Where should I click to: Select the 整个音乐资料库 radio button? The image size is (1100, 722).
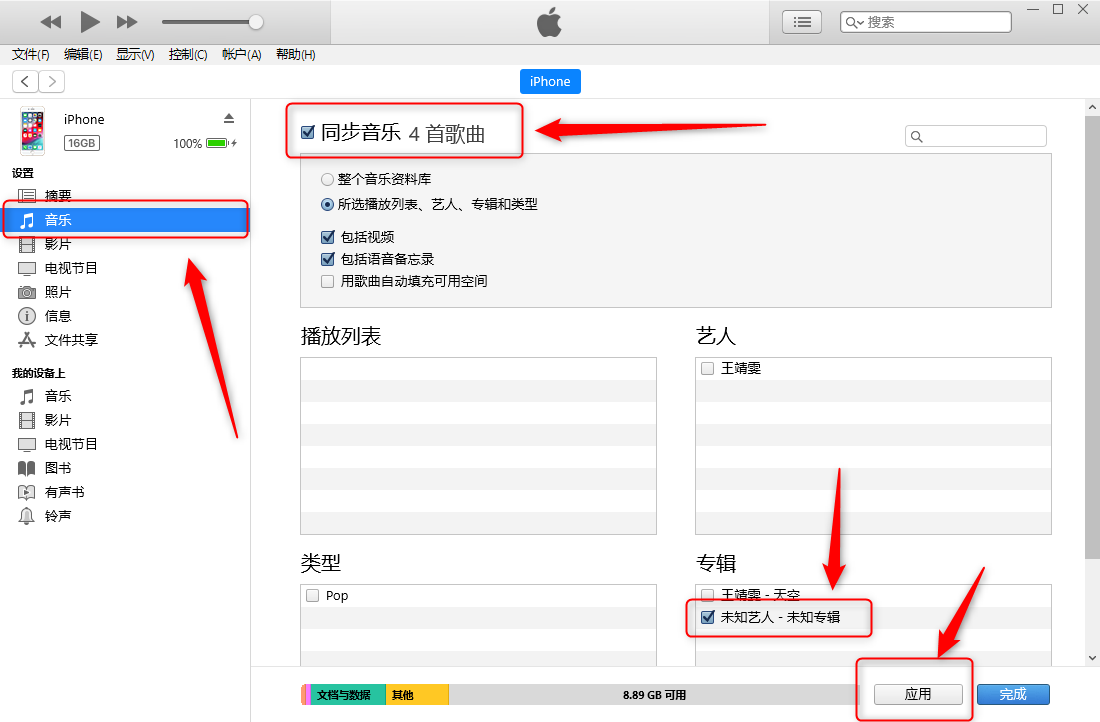coord(327,180)
